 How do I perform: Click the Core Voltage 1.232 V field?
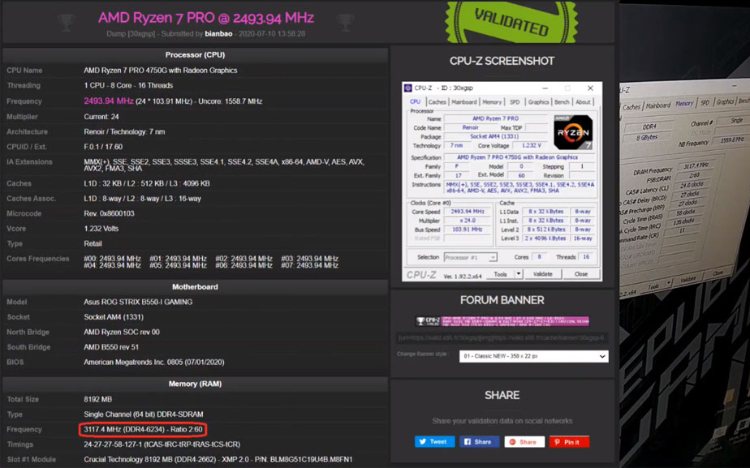[x=530, y=145]
